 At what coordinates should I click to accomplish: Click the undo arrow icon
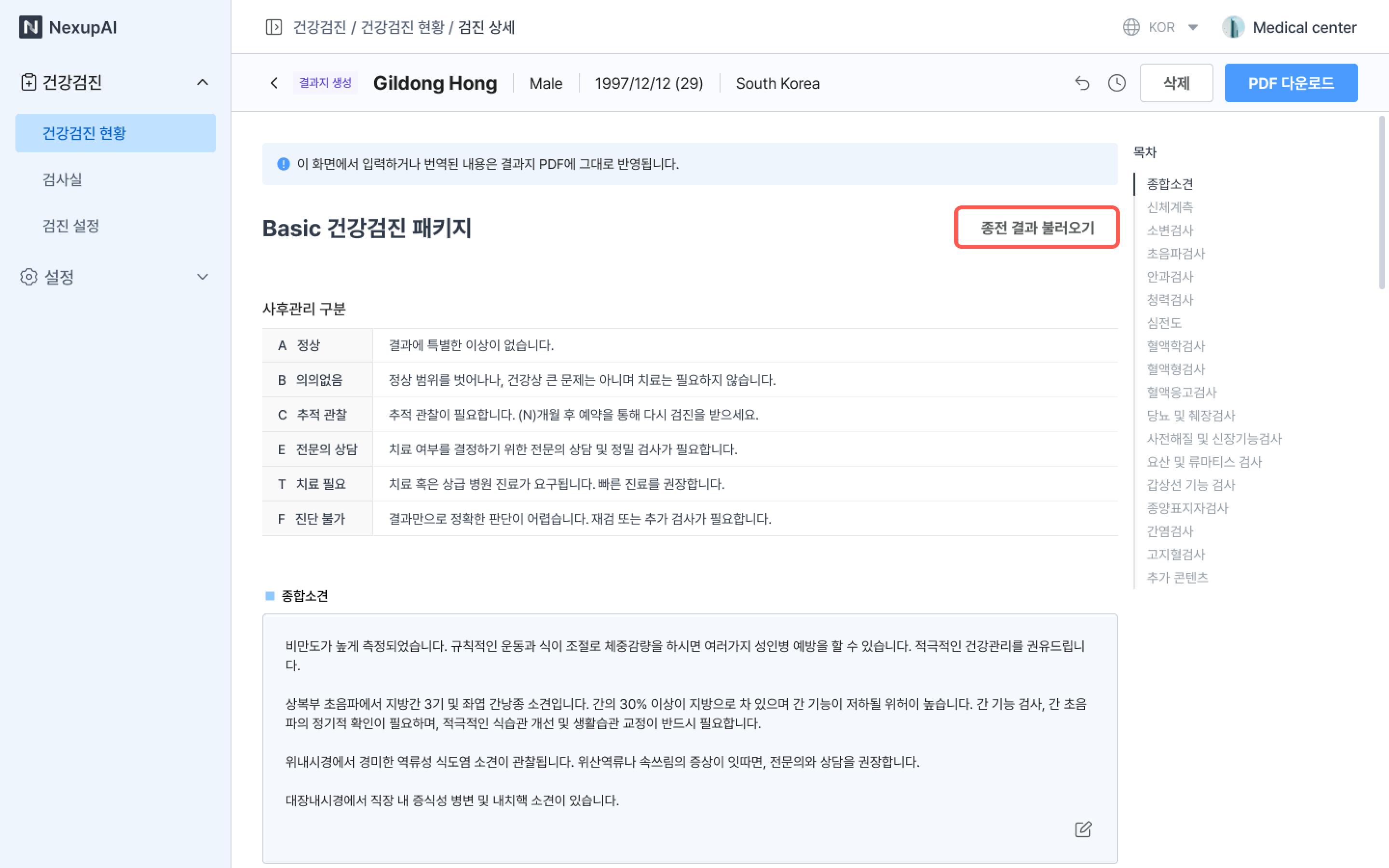point(1082,83)
